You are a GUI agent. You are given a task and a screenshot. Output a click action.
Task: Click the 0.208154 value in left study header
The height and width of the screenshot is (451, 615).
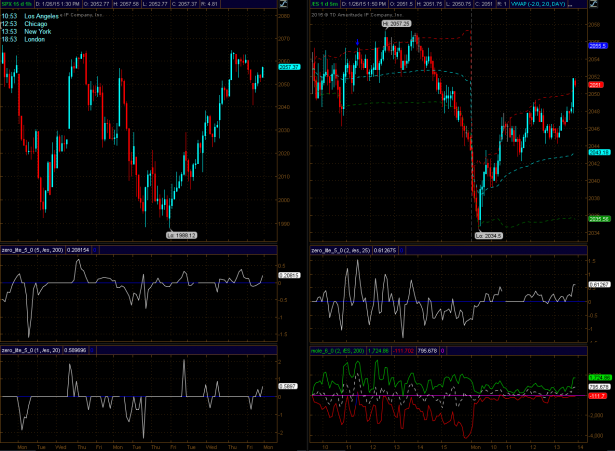78,250
